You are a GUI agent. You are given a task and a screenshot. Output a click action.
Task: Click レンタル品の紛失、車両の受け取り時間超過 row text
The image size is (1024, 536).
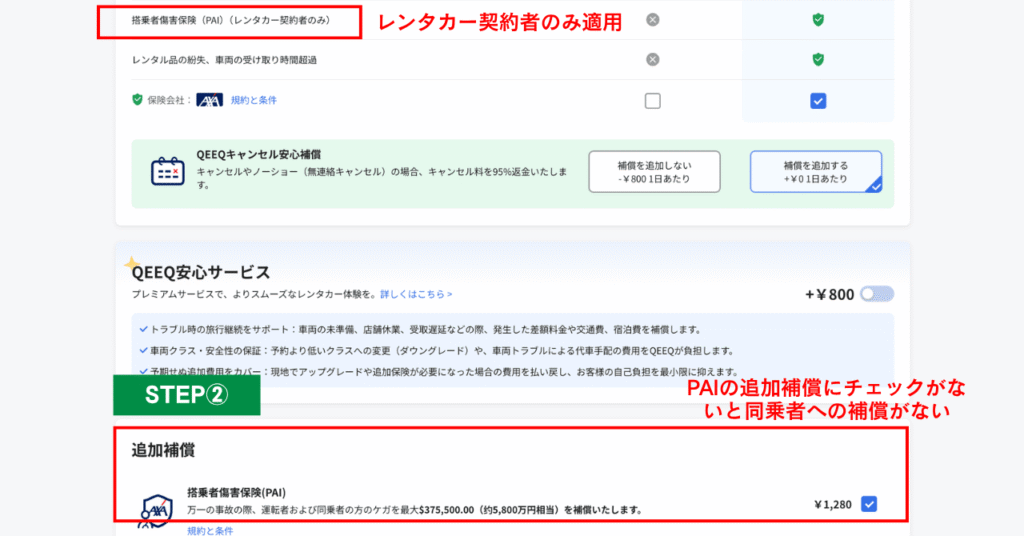pos(224,60)
